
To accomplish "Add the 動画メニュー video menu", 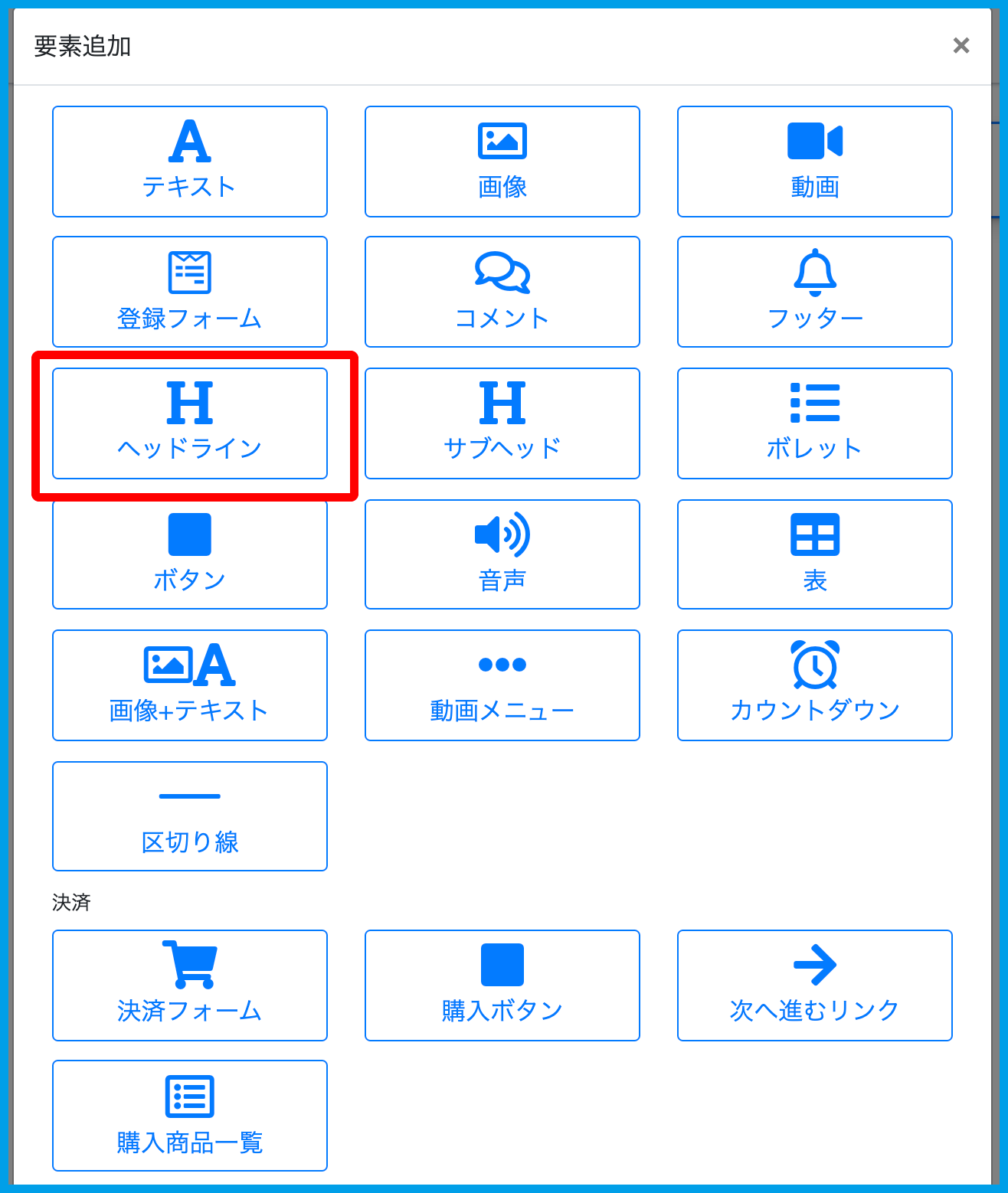I will [502, 685].
